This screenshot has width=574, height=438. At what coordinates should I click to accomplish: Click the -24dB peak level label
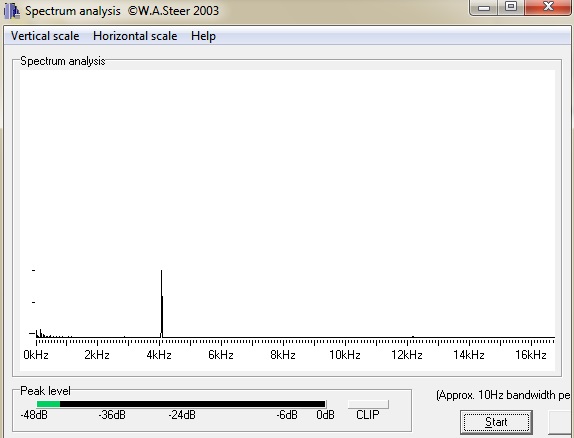pos(182,415)
